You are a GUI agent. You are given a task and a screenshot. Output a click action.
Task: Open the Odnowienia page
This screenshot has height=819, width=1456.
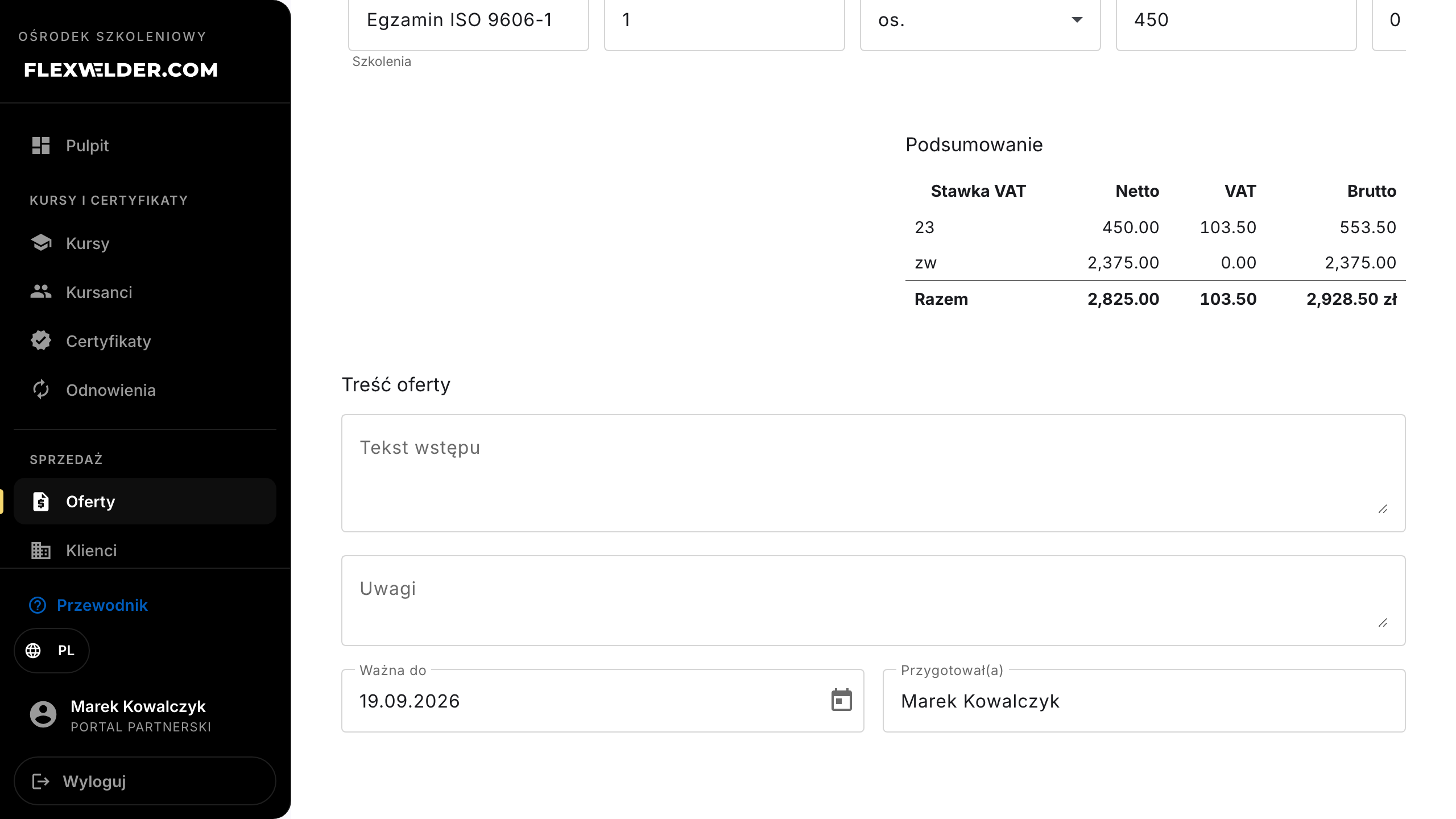[x=145, y=390]
